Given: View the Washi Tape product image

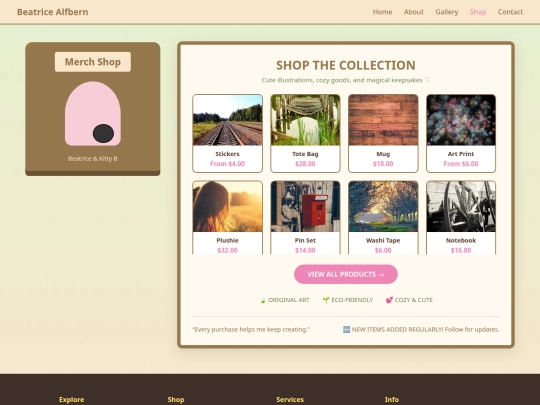Looking at the screenshot, I should [x=383, y=206].
